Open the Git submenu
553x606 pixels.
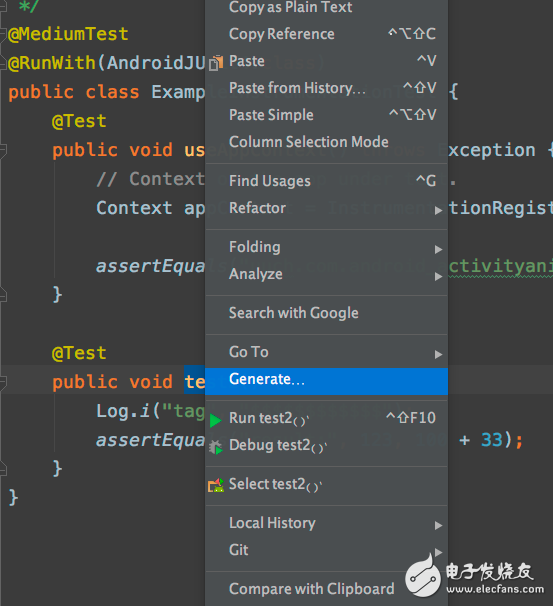point(326,550)
